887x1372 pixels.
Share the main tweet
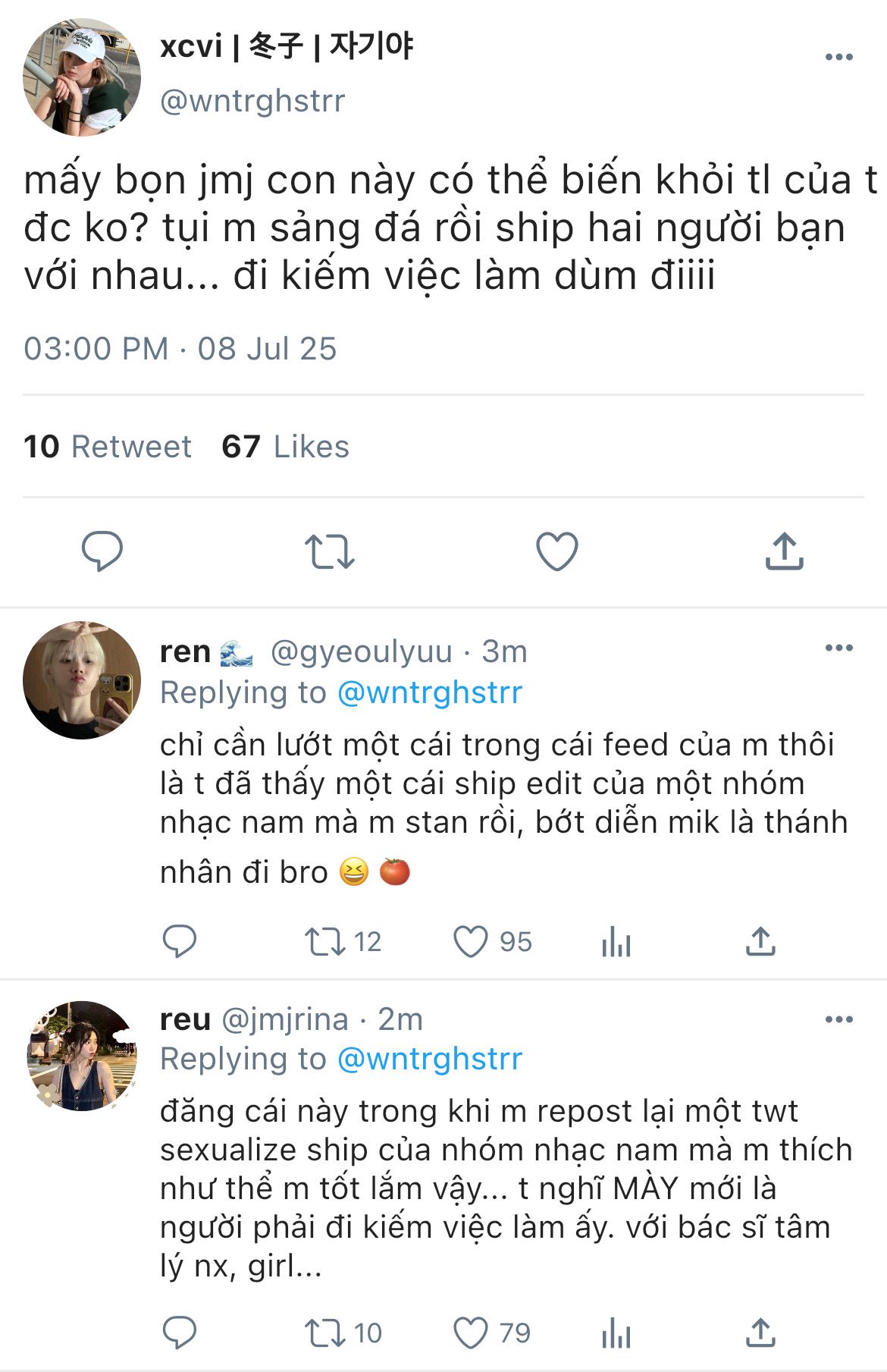click(x=784, y=551)
